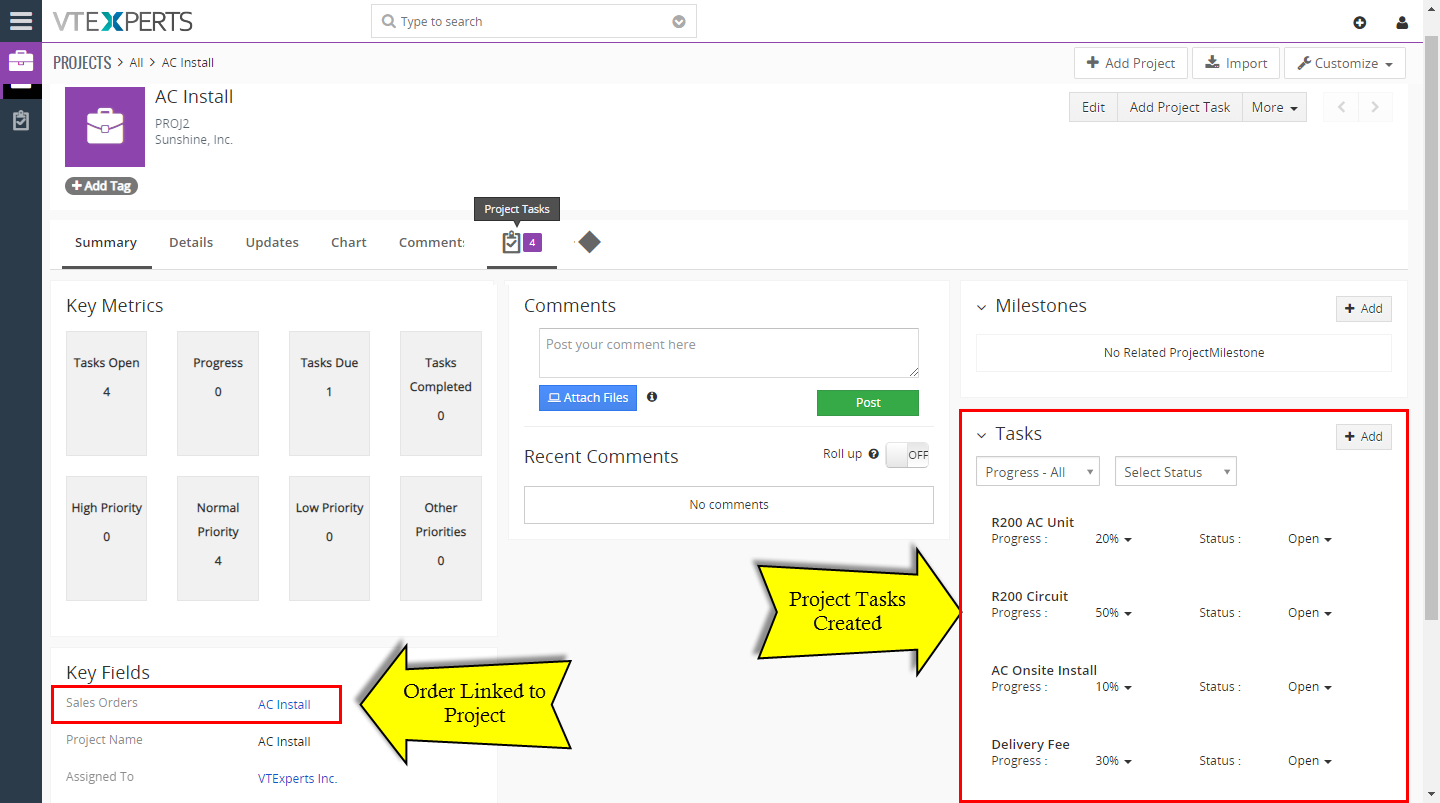Open the R200 AC Unit task

pyautogui.click(x=1032, y=523)
